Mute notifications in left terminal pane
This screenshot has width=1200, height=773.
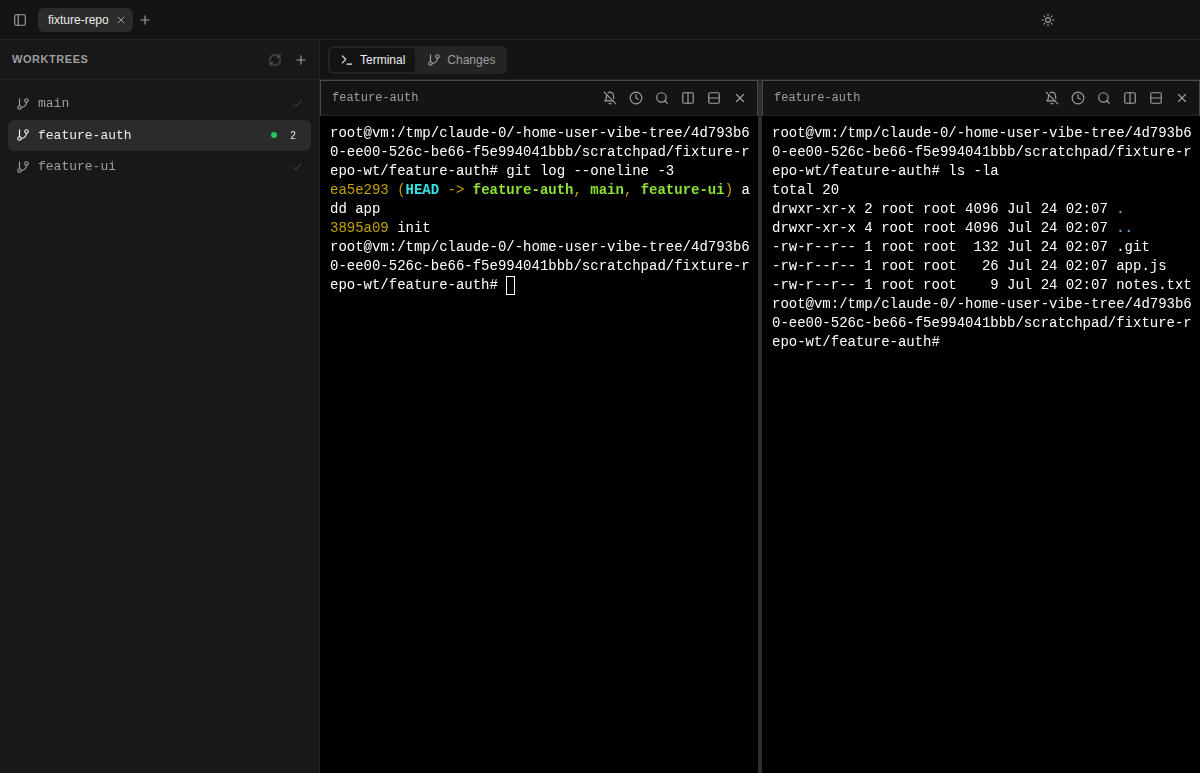[610, 98]
